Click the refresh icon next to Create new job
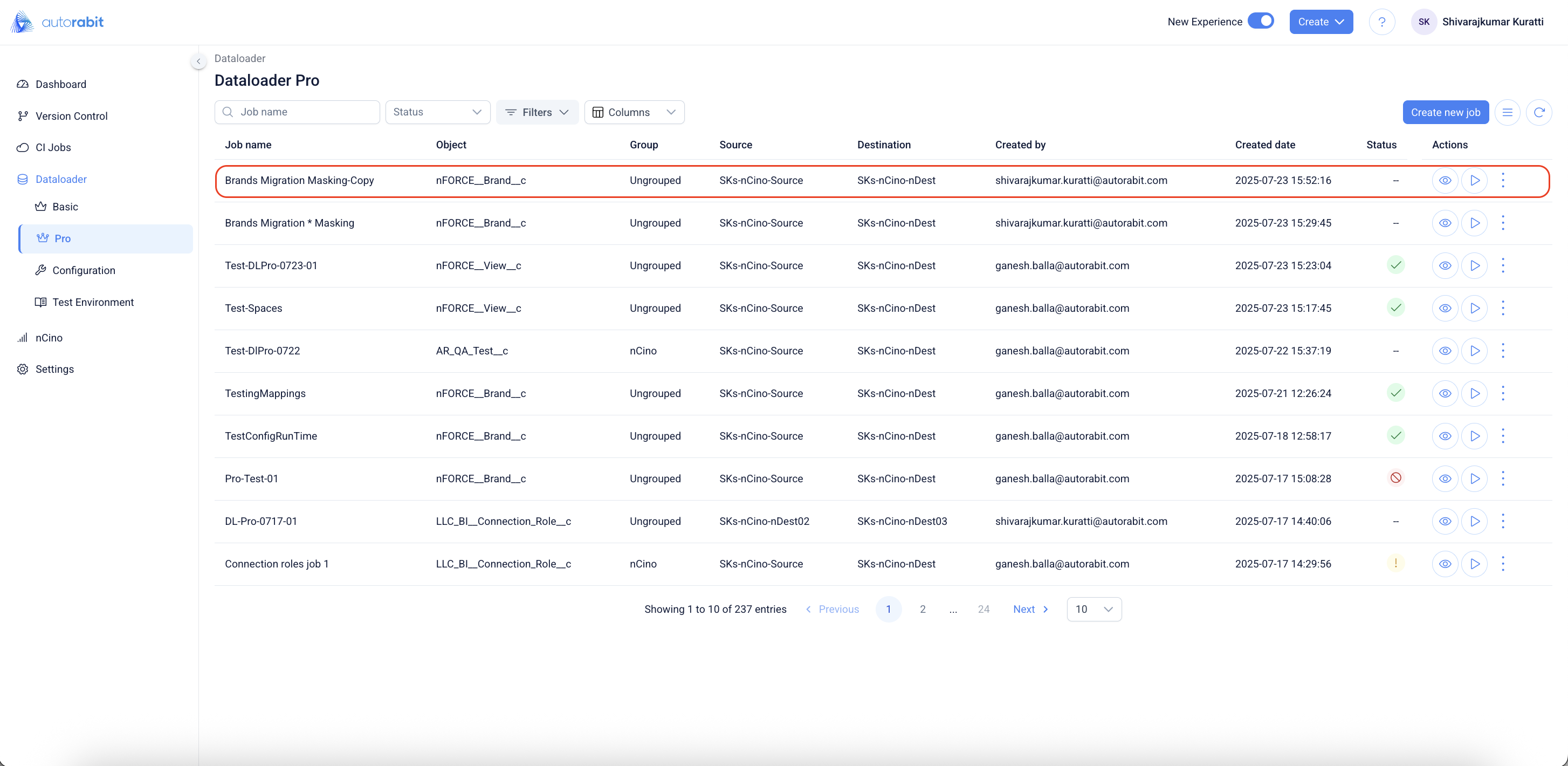 (x=1539, y=113)
